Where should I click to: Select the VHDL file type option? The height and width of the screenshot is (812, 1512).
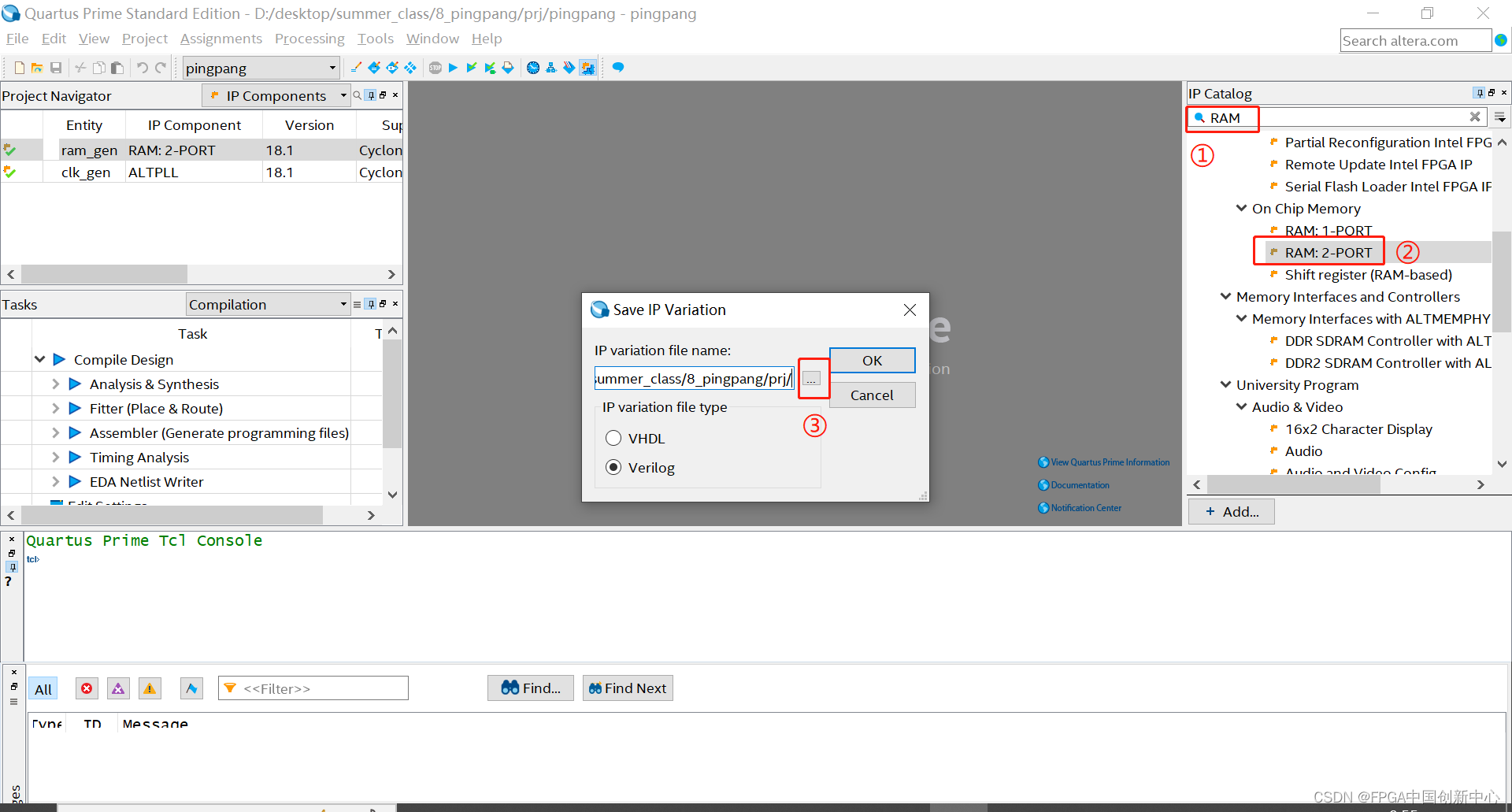(x=613, y=438)
